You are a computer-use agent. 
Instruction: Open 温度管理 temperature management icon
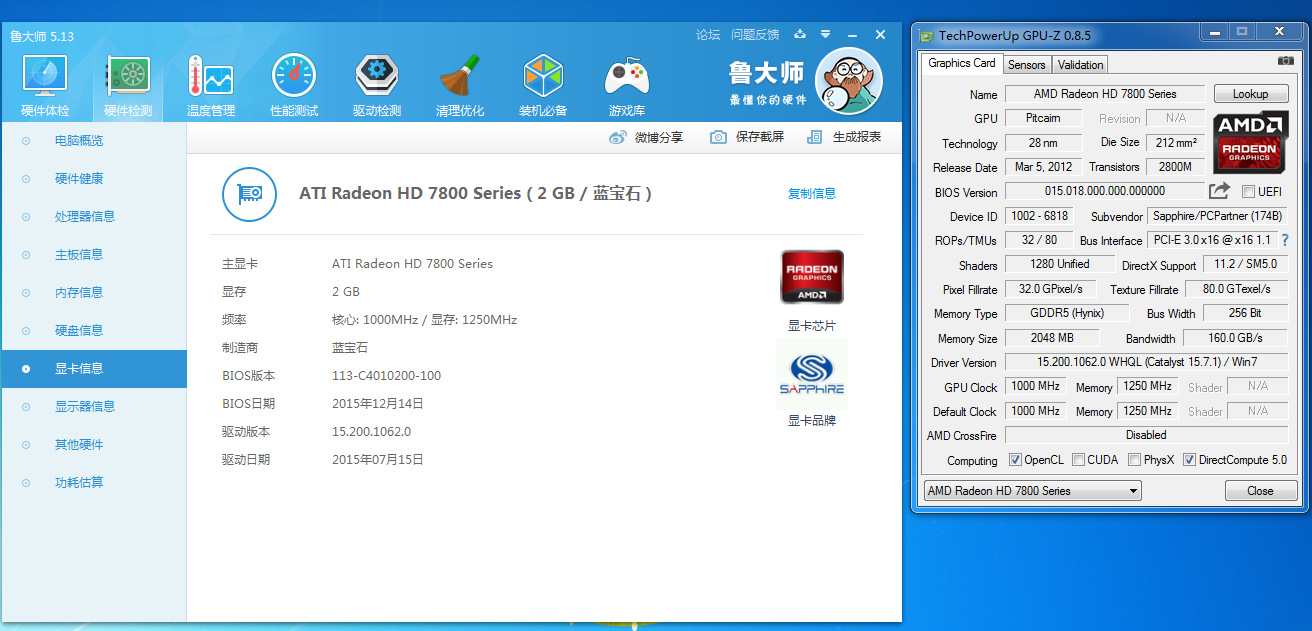(210, 78)
